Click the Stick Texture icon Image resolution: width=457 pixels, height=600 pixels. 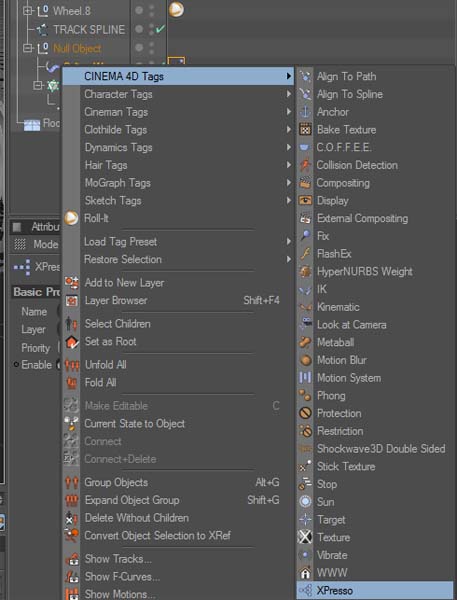pyautogui.click(x=305, y=466)
